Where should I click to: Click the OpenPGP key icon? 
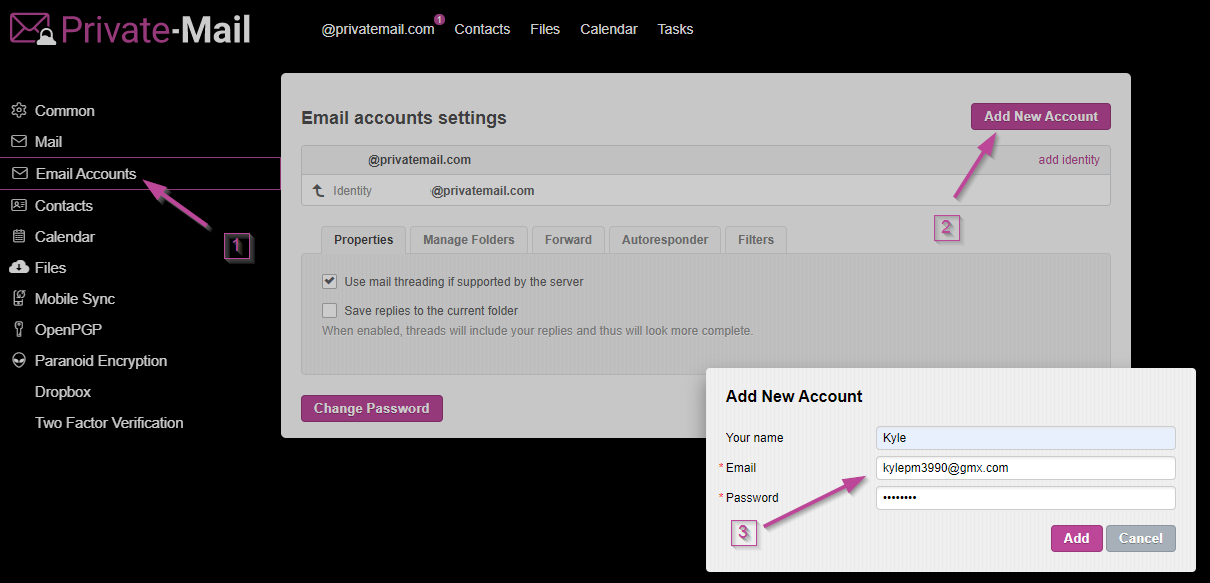pyautogui.click(x=18, y=330)
